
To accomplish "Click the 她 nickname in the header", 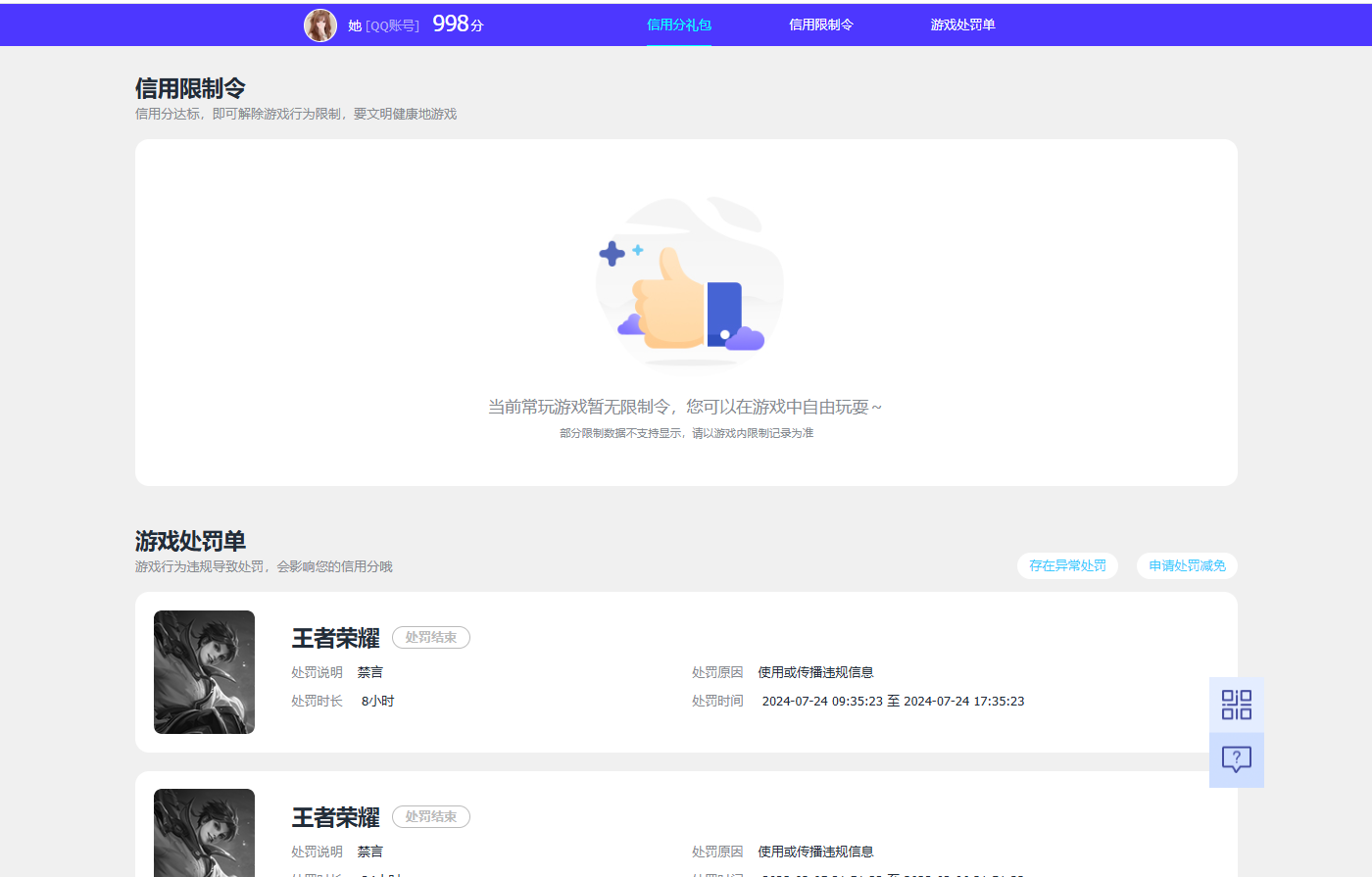I will click(x=354, y=23).
